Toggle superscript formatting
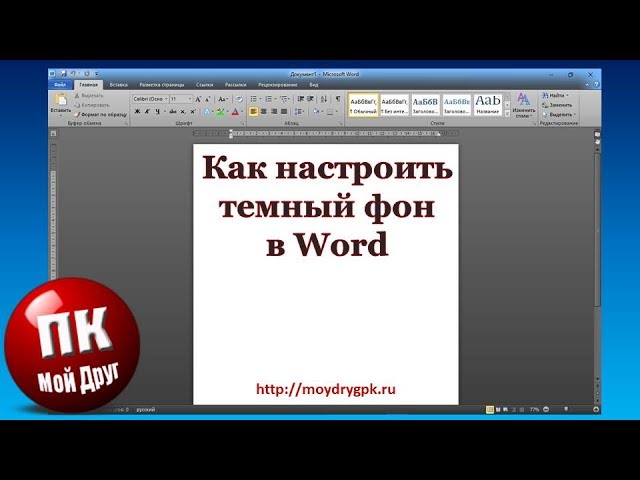Image resolution: width=640 pixels, height=480 pixels. (193, 111)
